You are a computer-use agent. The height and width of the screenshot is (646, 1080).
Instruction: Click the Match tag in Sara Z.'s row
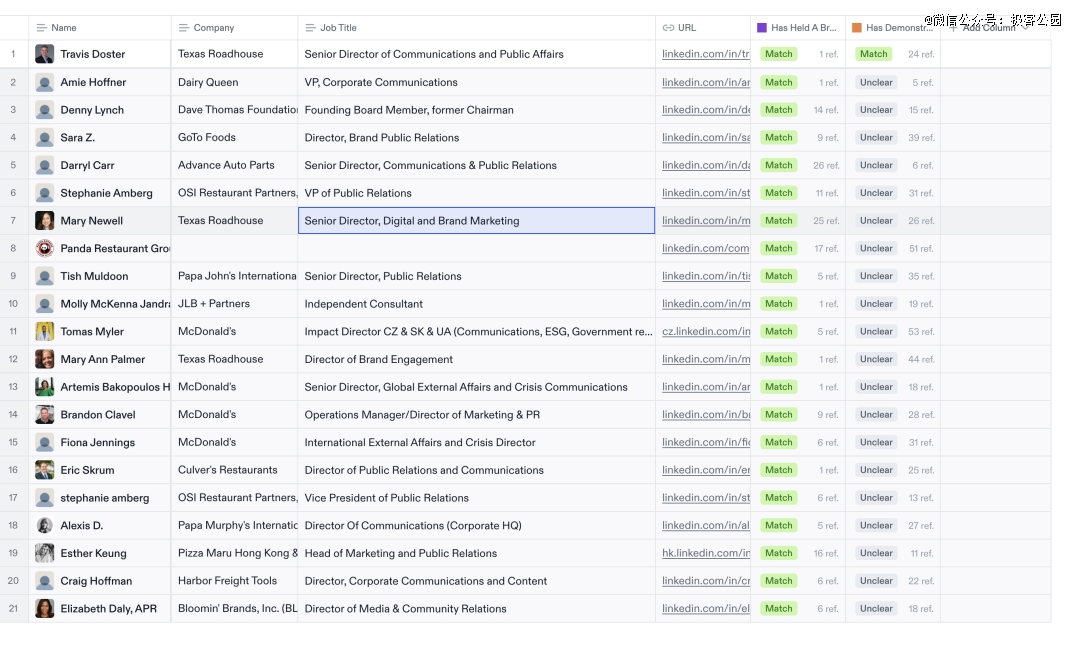tap(778, 138)
